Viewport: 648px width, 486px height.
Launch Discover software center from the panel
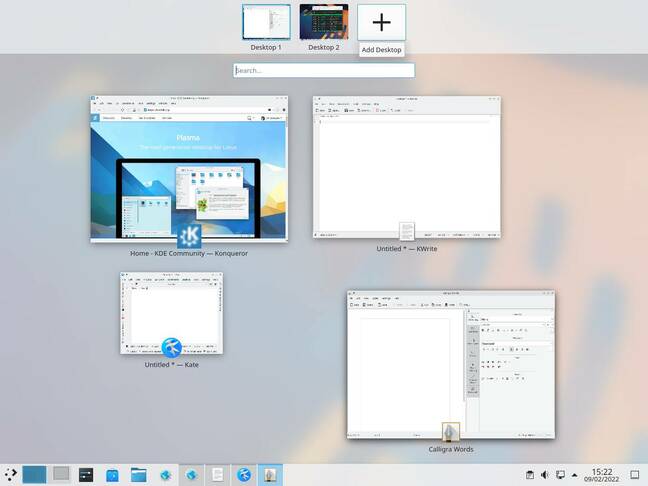click(112, 475)
